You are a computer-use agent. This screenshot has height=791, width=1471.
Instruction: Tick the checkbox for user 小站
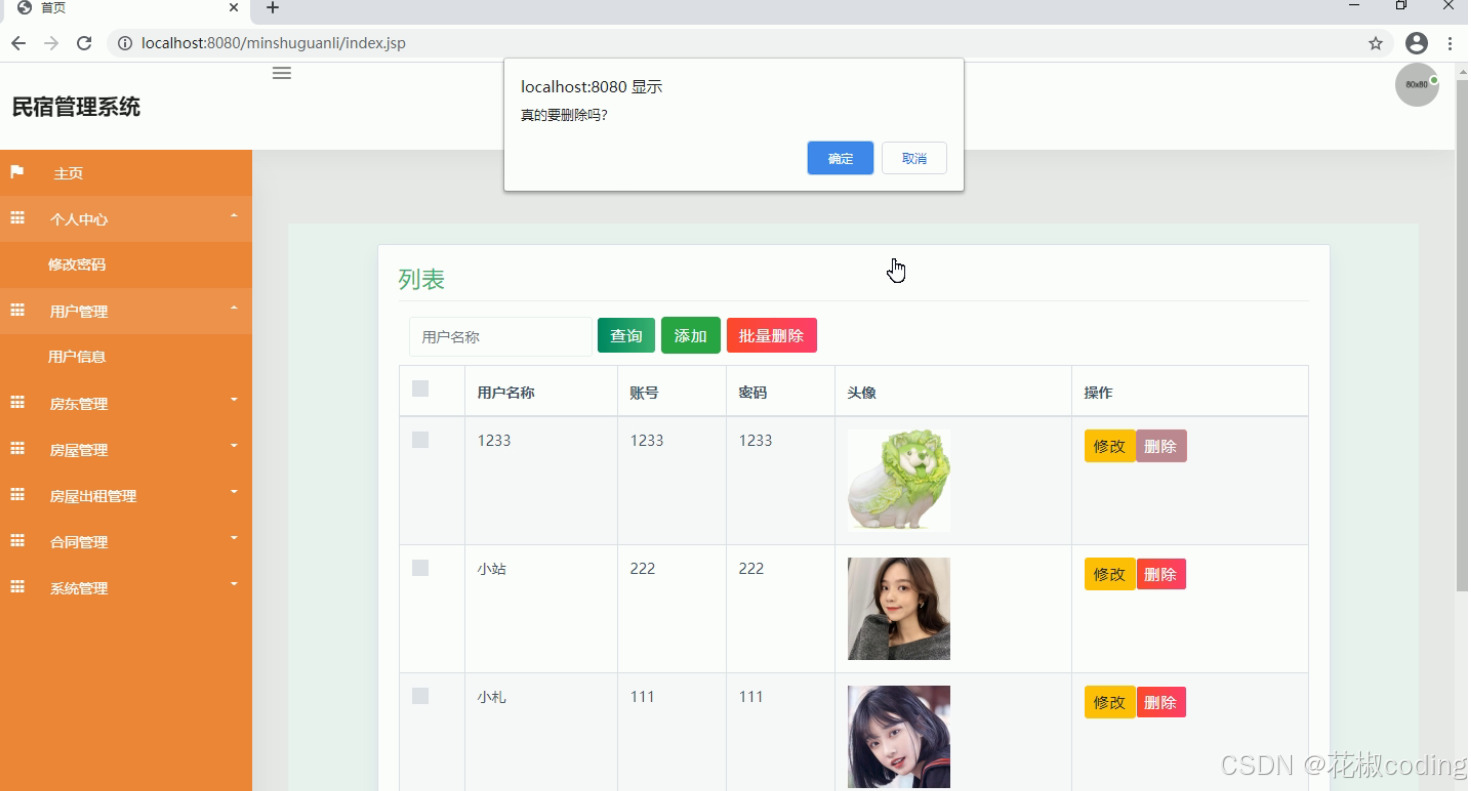(x=419, y=567)
